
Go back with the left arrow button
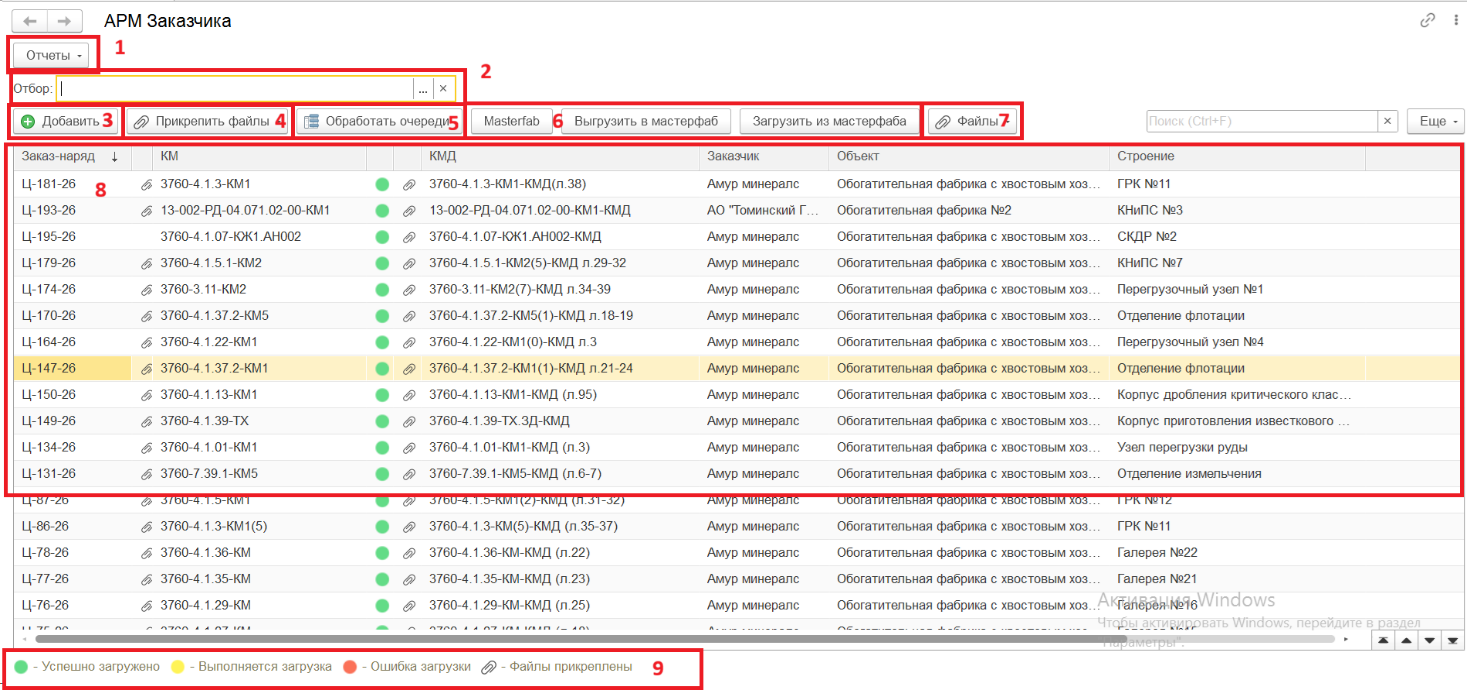pos(29,21)
